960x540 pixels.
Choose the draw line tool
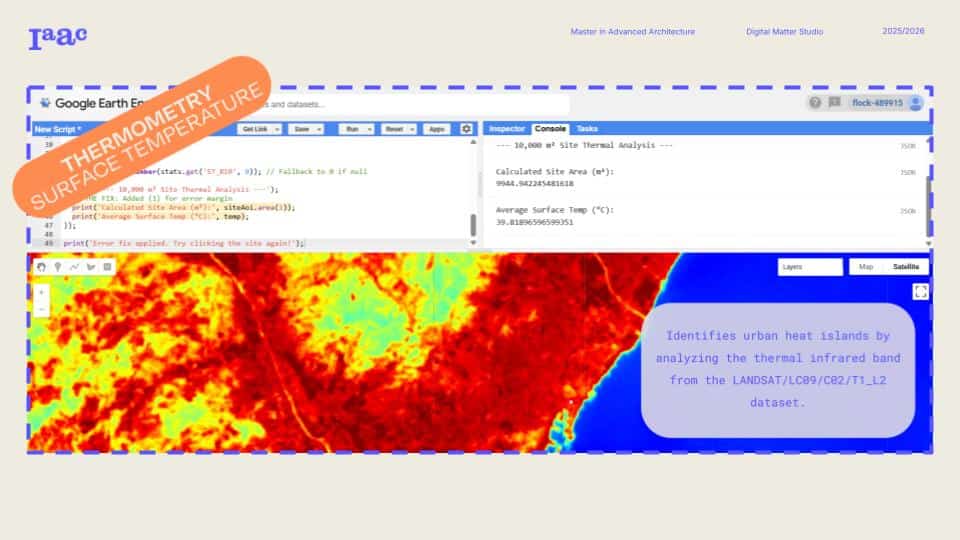click(x=74, y=267)
